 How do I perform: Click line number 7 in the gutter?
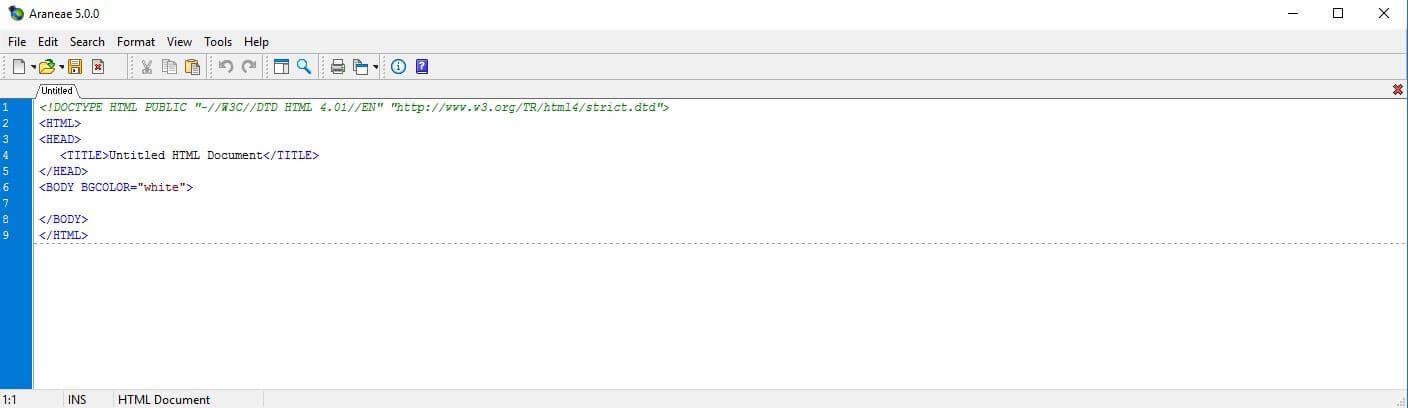[6, 203]
